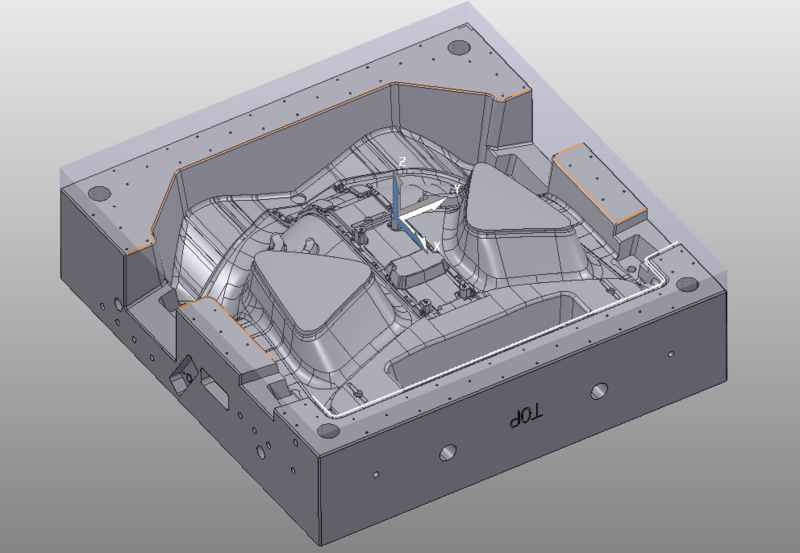Image resolution: width=800 pixels, height=553 pixels.
Task: Click the engraved TOP text on the front face
Action: tap(526, 416)
